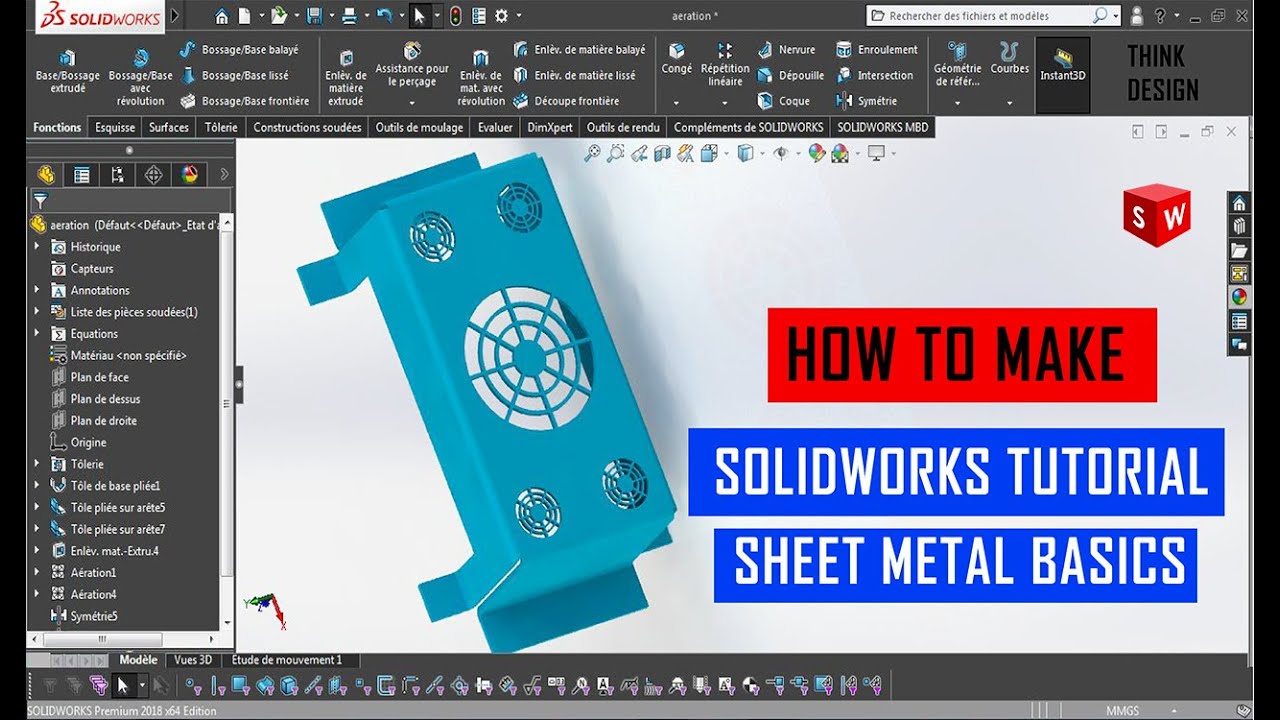The height and width of the screenshot is (720, 1280).
Task: Open Géométrie de référence dropdown arrow
Action: (x=957, y=102)
